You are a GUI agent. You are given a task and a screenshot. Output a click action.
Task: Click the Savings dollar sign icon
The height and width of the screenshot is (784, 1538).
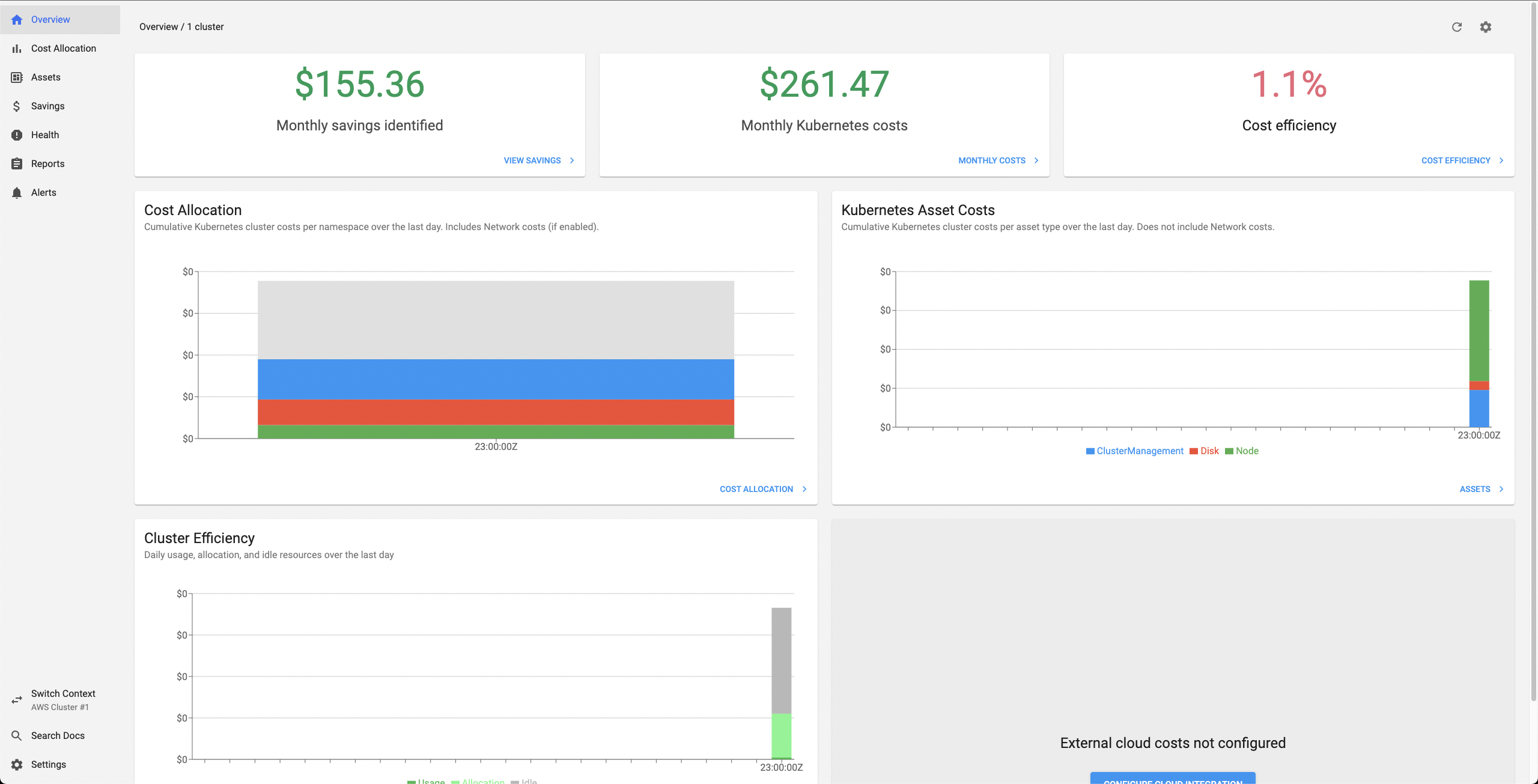tap(17, 106)
